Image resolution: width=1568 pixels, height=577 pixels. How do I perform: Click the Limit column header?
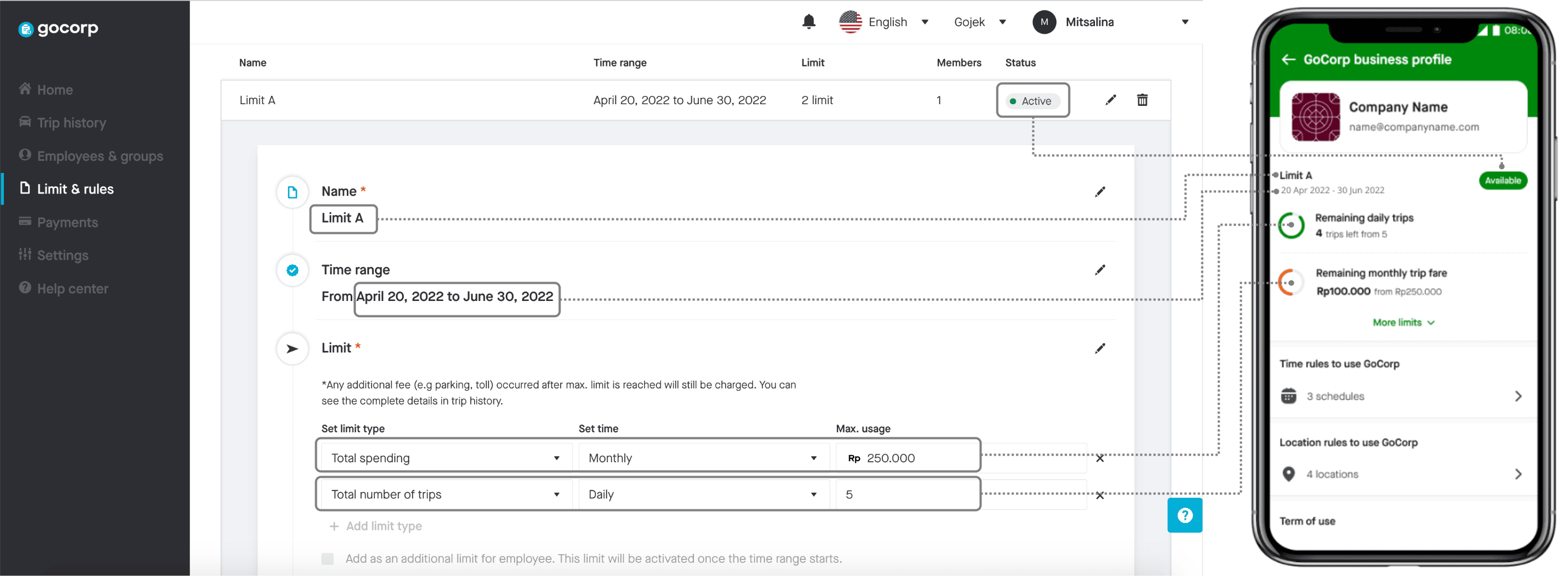(812, 63)
